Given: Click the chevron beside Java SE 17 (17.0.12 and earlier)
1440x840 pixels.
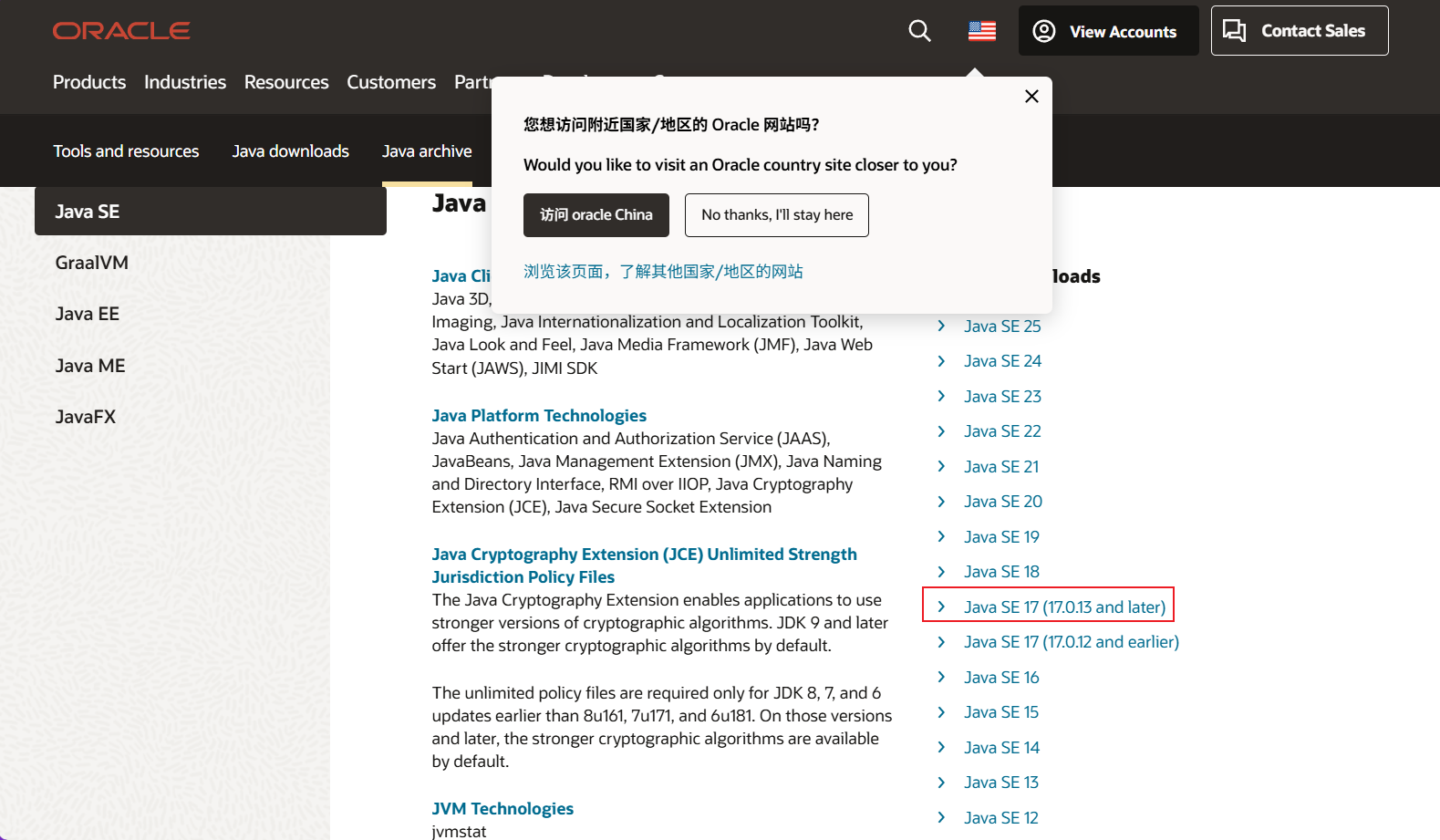Looking at the screenshot, I should pyautogui.click(x=941, y=642).
